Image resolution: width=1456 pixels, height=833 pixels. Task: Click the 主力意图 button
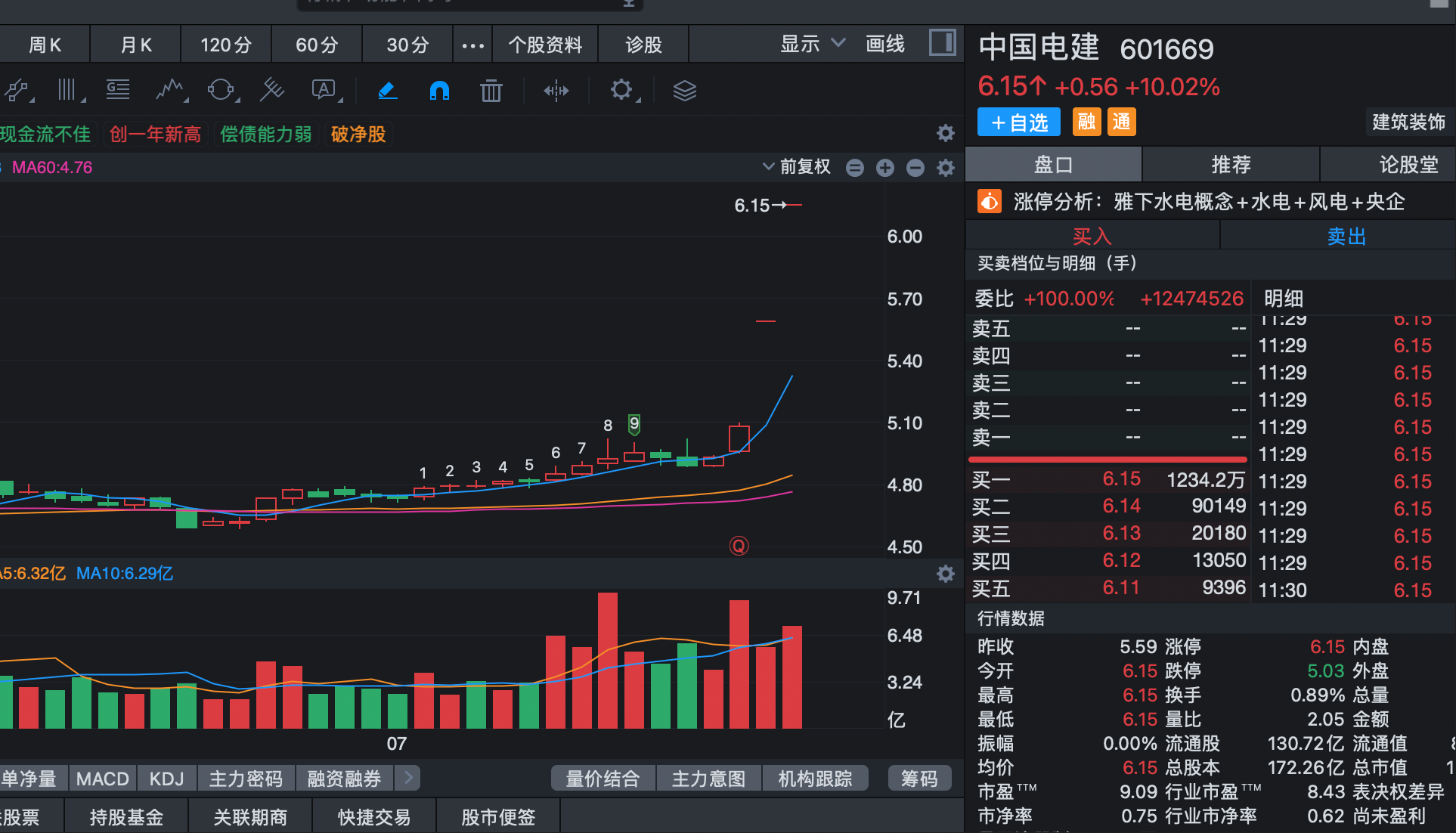point(708,779)
